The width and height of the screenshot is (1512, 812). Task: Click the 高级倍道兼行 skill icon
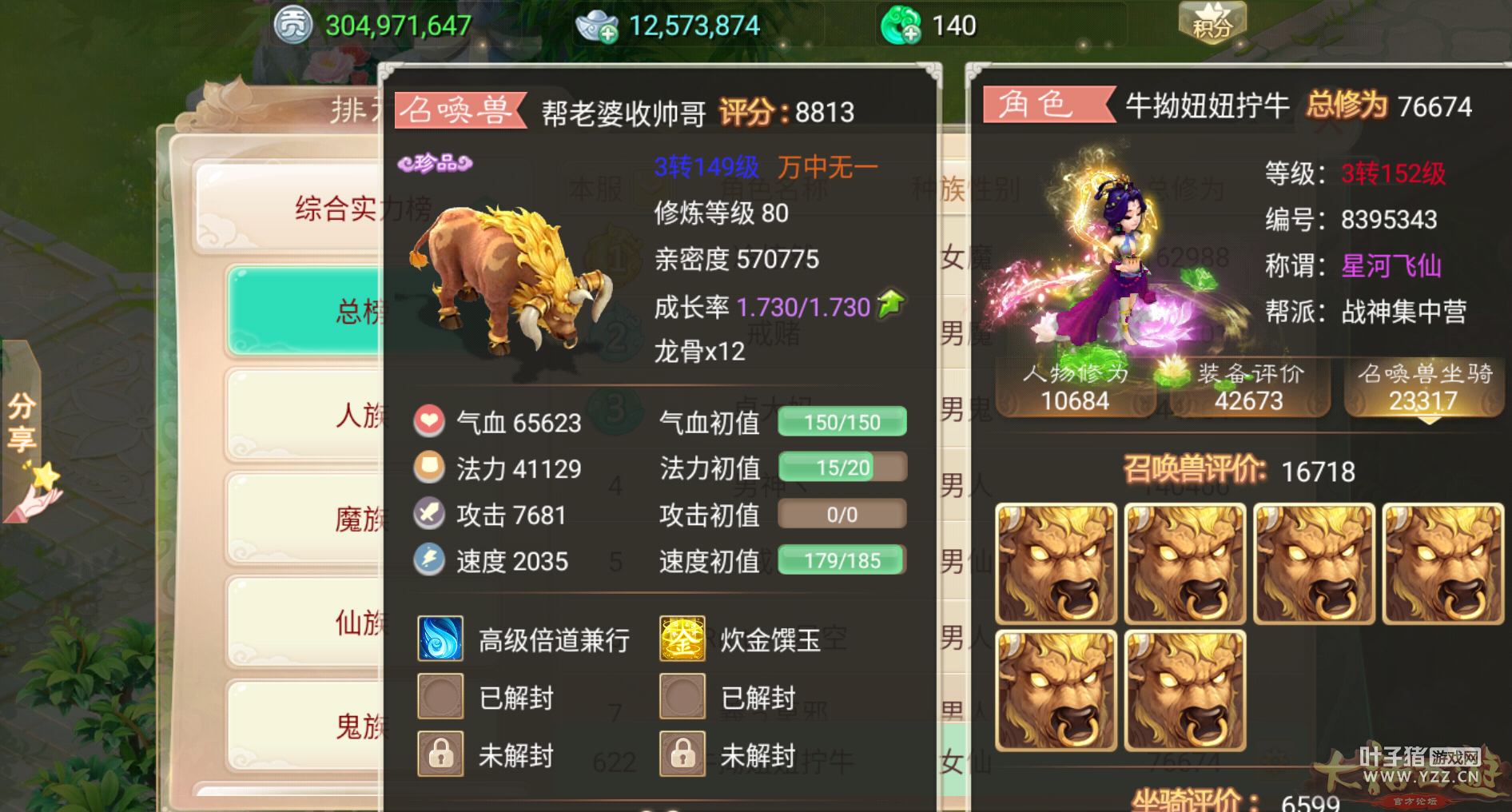[440, 639]
